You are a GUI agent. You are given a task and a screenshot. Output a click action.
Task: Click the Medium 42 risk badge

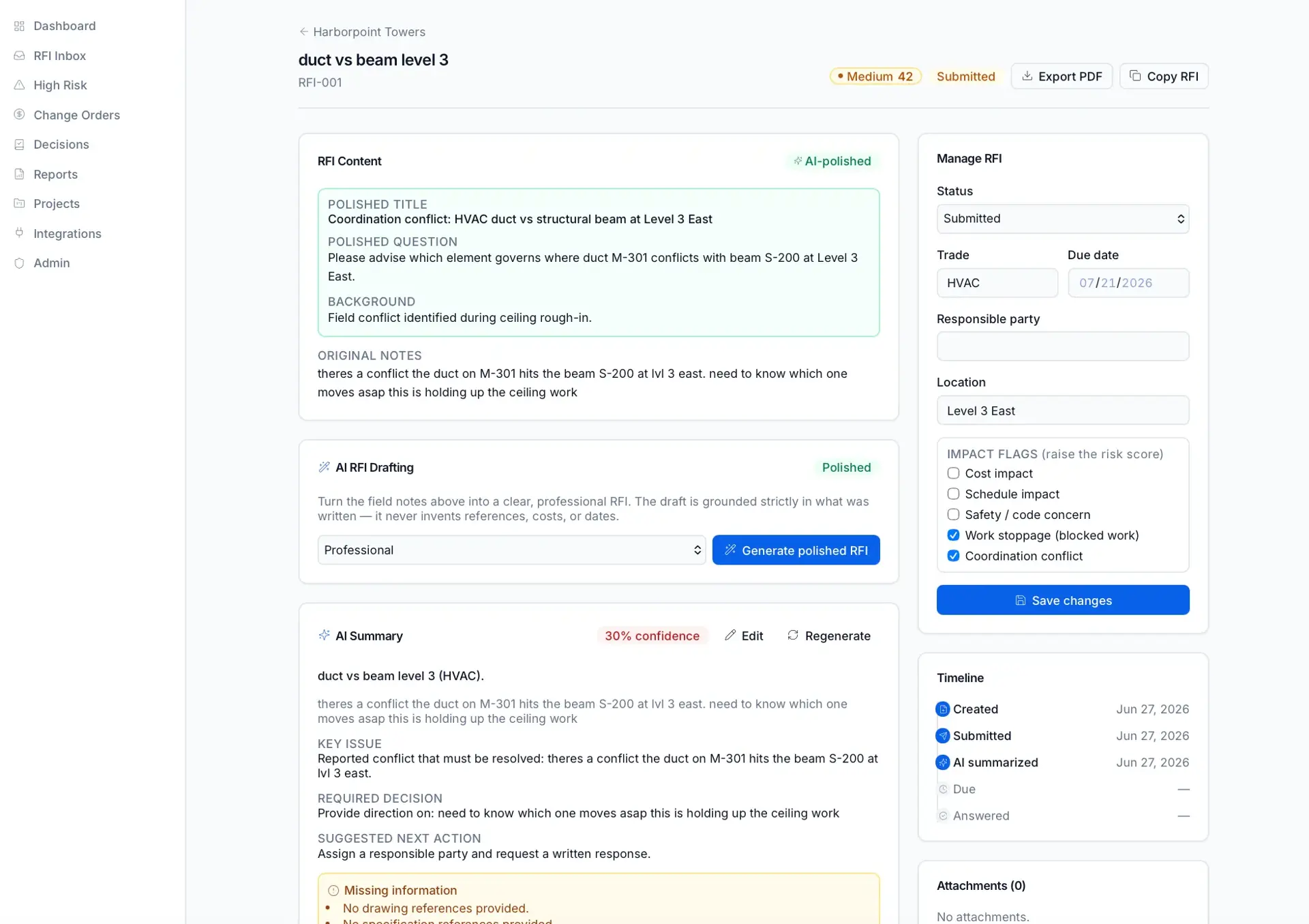tap(875, 76)
